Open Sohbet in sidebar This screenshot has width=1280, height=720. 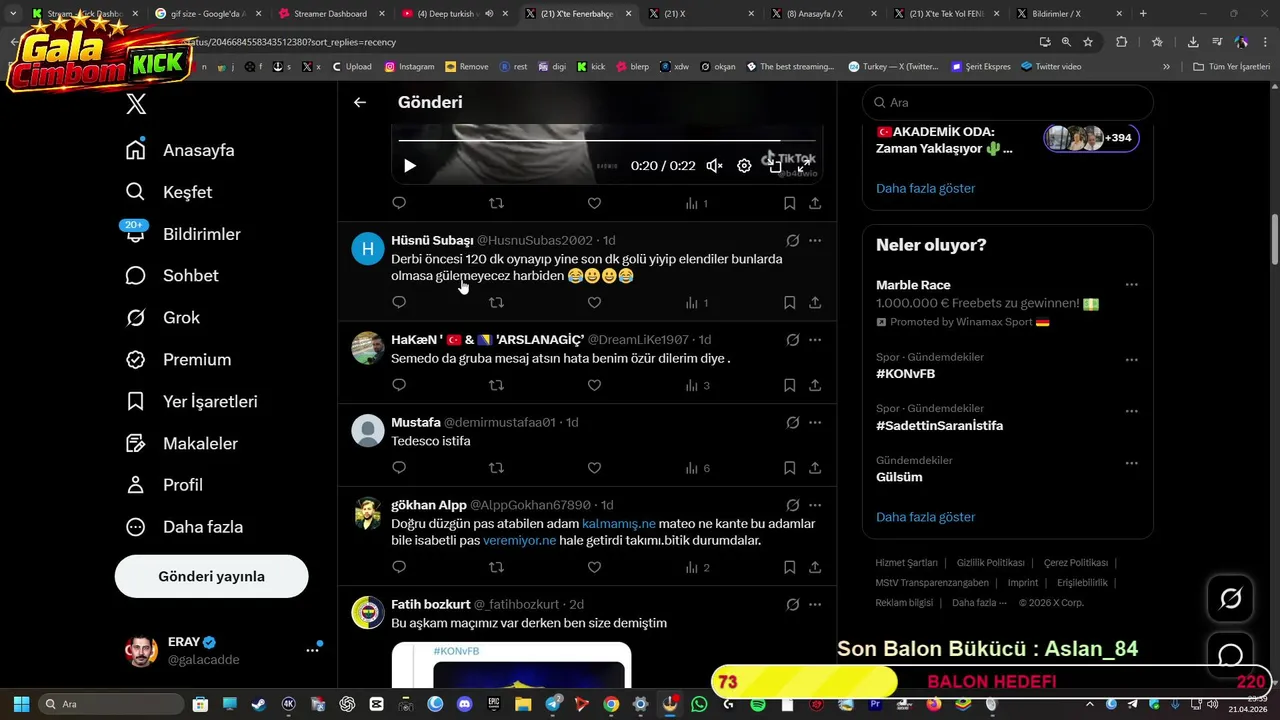[172, 276]
